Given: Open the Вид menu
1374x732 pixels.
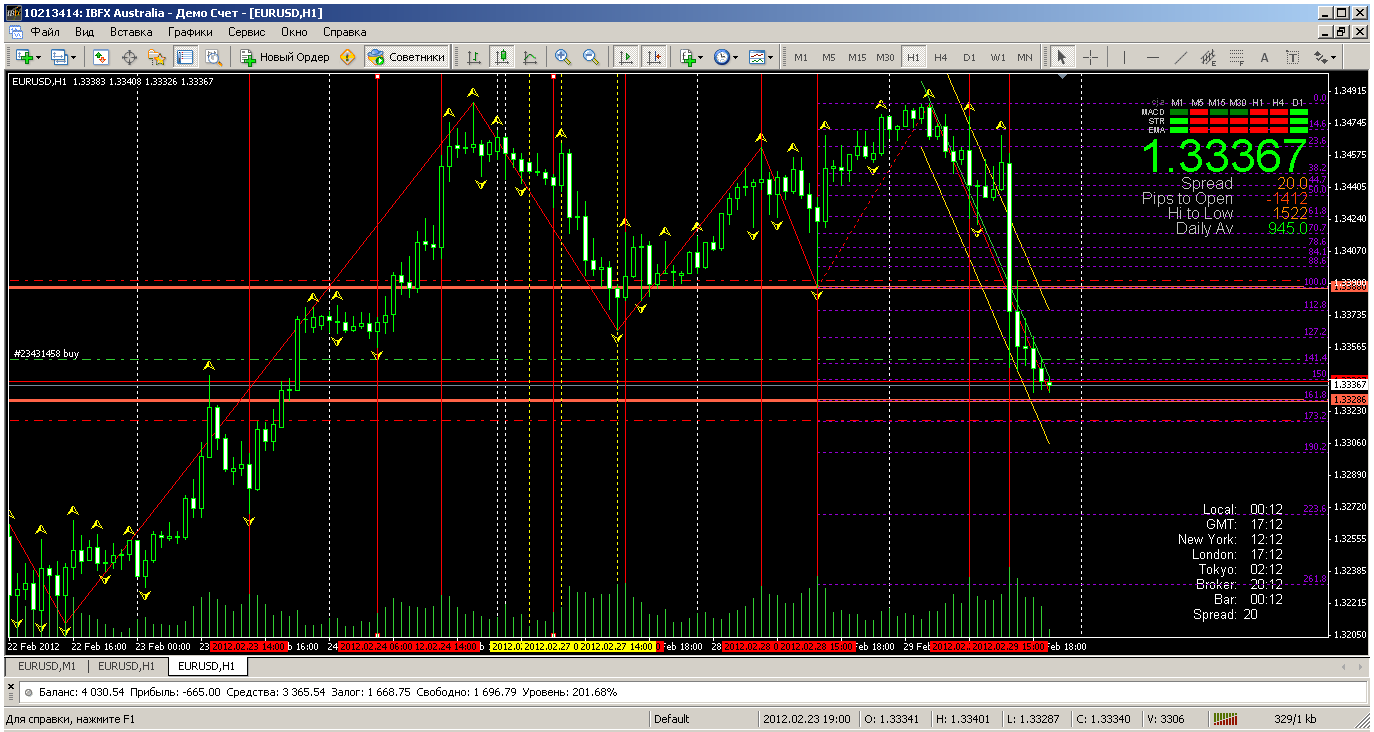Looking at the screenshot, I should coord(85,32).
